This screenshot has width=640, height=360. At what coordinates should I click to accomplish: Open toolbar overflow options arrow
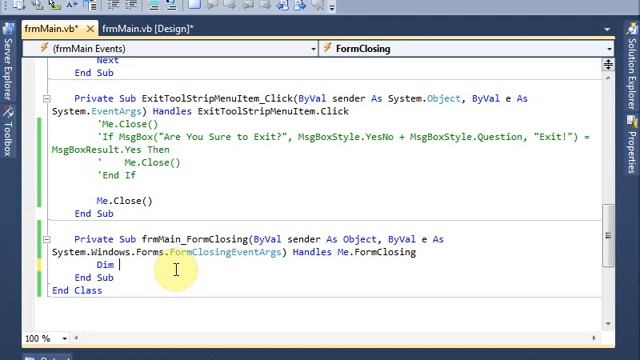pyautogui.click(x=332, y=7)
